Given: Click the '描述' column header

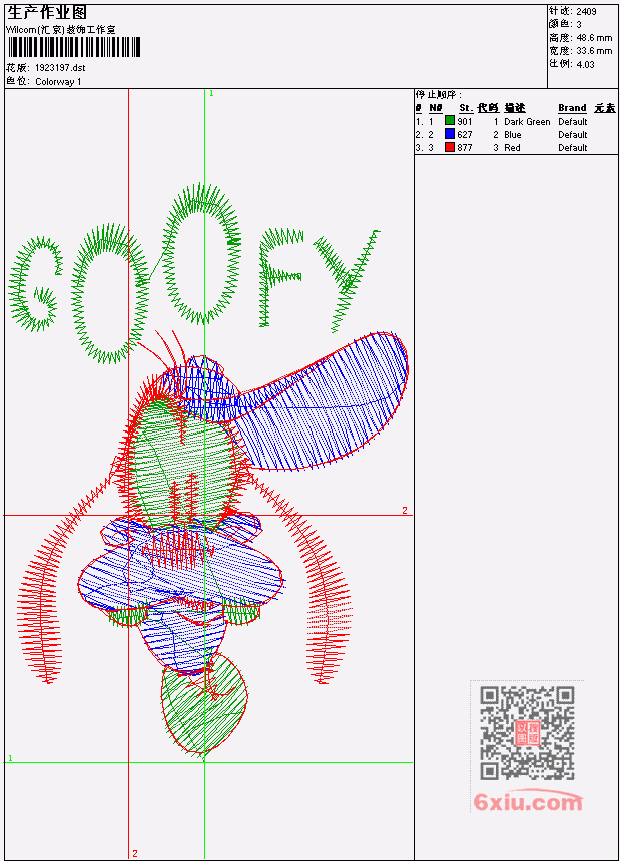Looking at the screenshot, I should (515, 108).
